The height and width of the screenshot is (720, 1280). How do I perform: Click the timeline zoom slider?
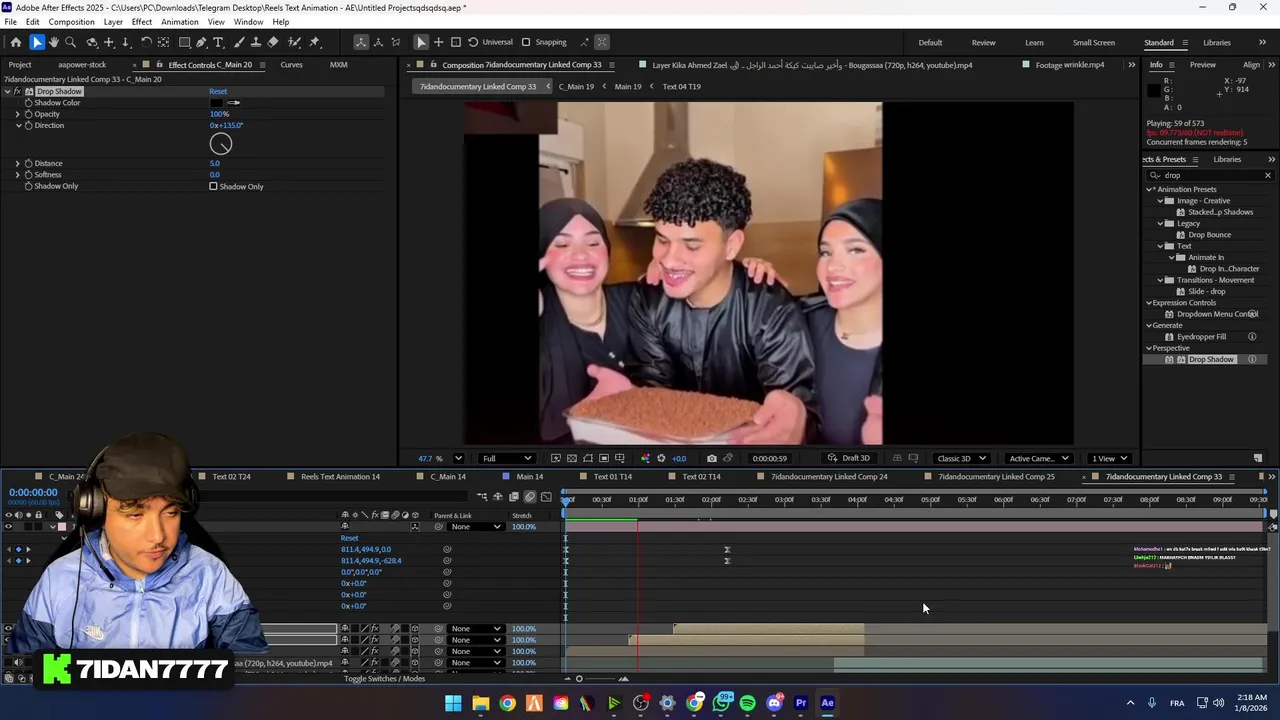[x=579, y=679]
